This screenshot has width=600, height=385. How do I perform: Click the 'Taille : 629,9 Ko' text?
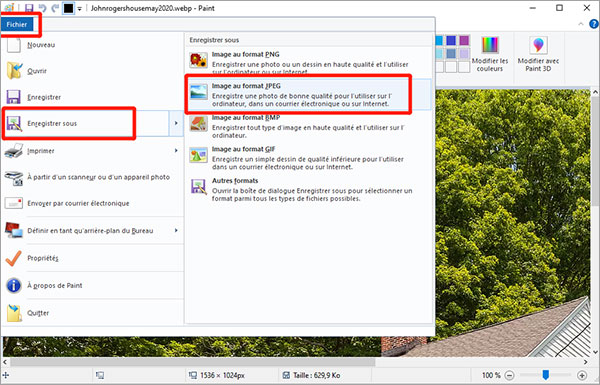tap(316, 375)
